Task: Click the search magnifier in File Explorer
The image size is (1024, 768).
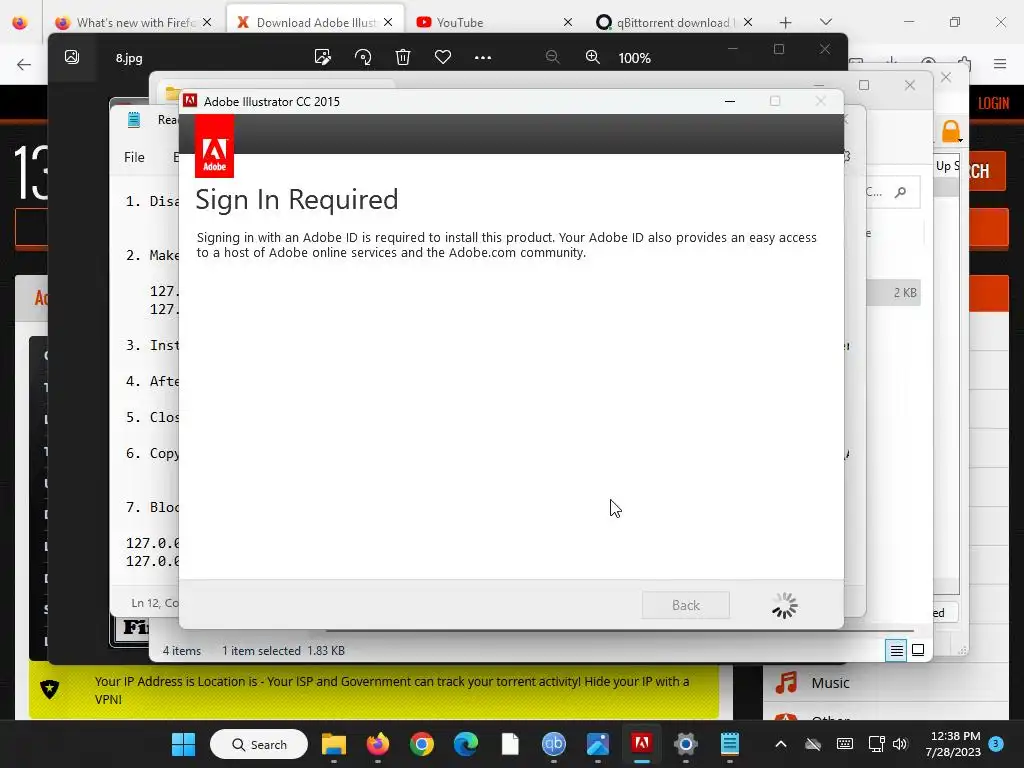Action: pyautogui.click(x=901, y=192)
